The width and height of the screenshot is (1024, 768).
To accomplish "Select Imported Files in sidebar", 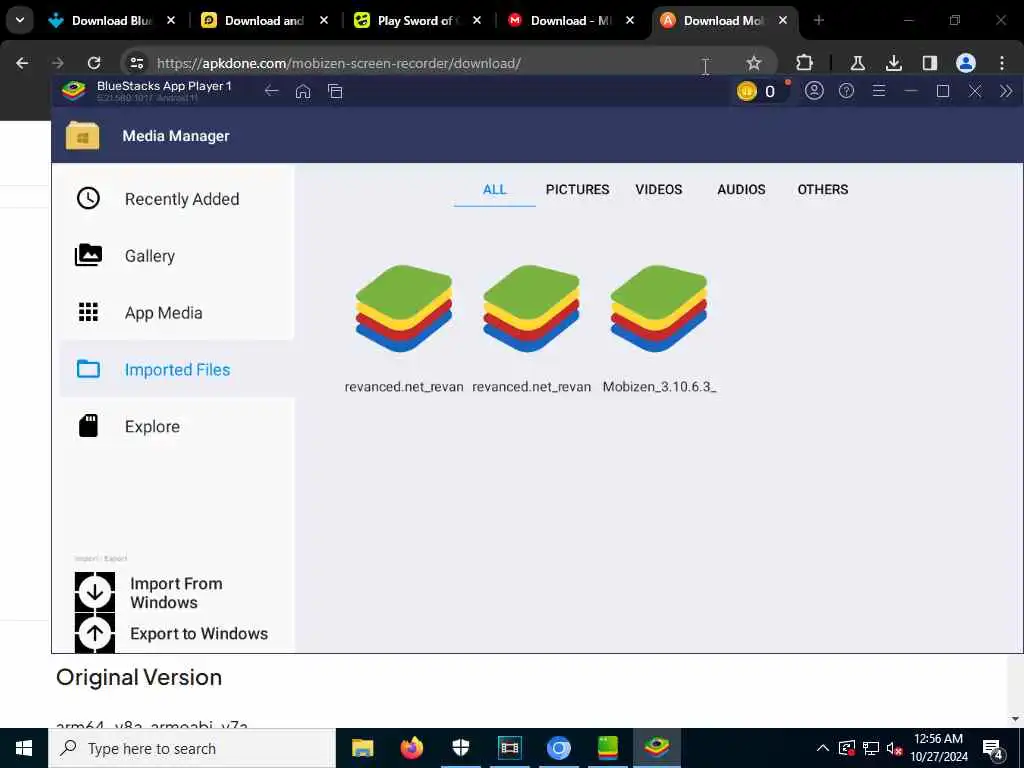I will pyautogui.click(x=176, y=369).
